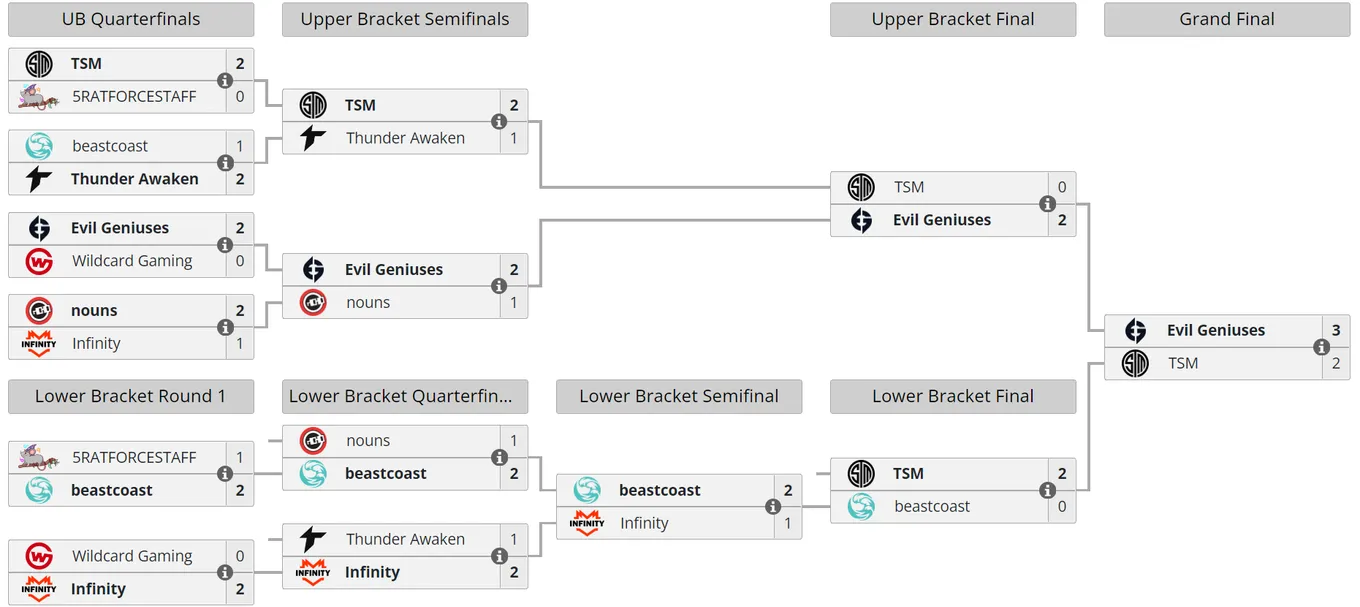Click Grand Final score 3 for Evil Geniuses

(1336, 331)
